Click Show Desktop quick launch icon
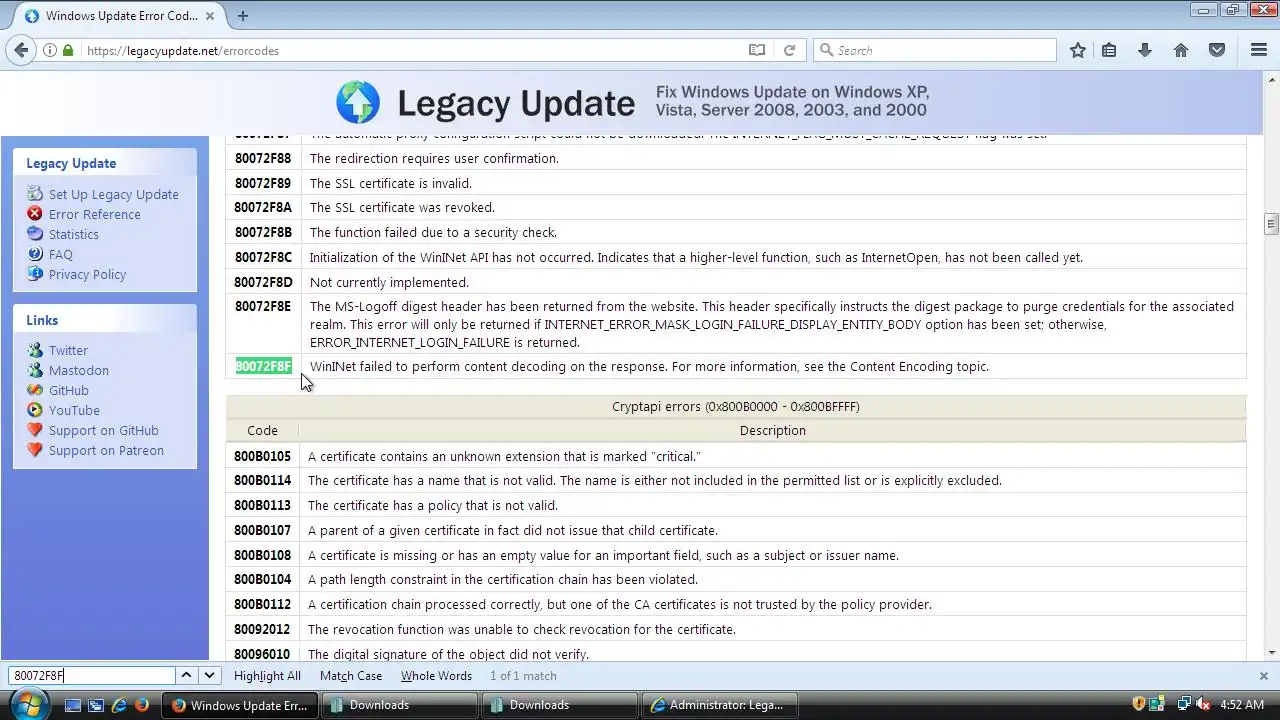Image resolution: width=1280 pixels, height=720 pixels. 73,705
